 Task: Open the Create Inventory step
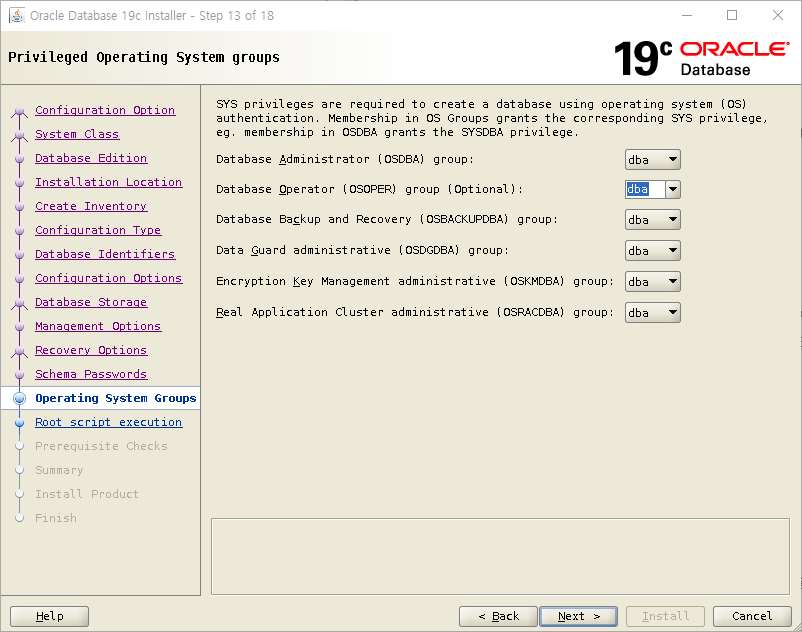pos(91,206)
